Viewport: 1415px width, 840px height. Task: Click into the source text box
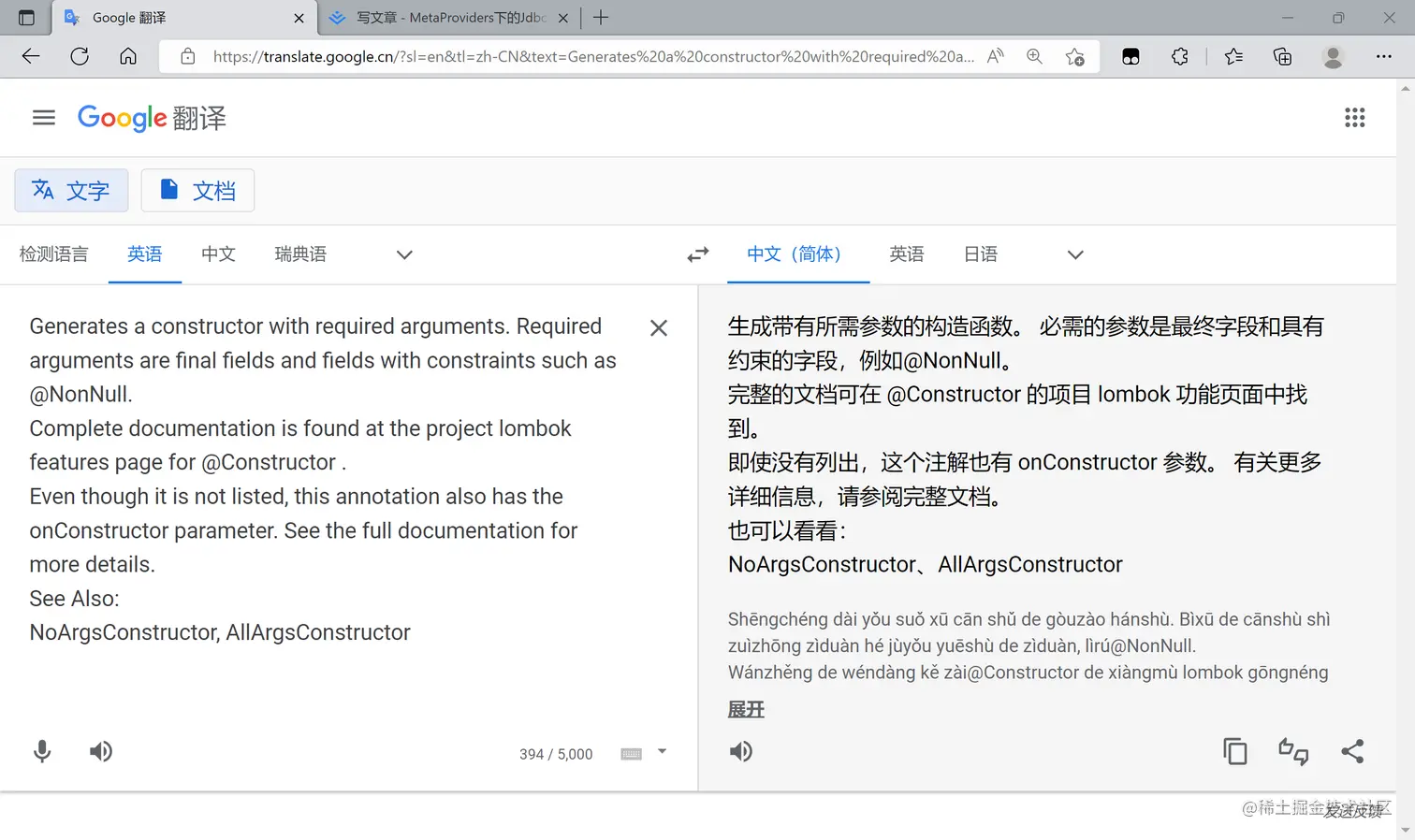point(323,479)
